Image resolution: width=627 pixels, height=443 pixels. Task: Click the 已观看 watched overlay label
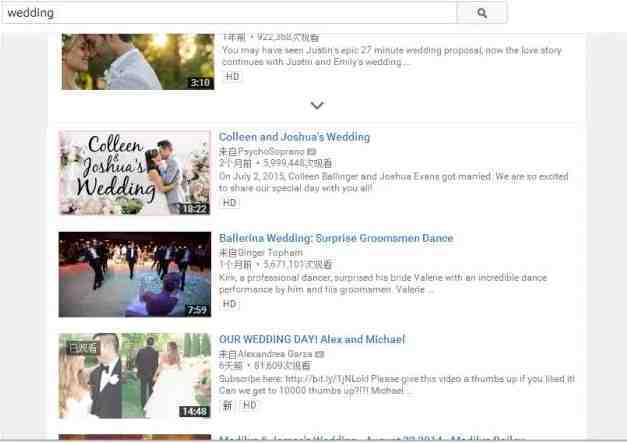coord(83,347)
